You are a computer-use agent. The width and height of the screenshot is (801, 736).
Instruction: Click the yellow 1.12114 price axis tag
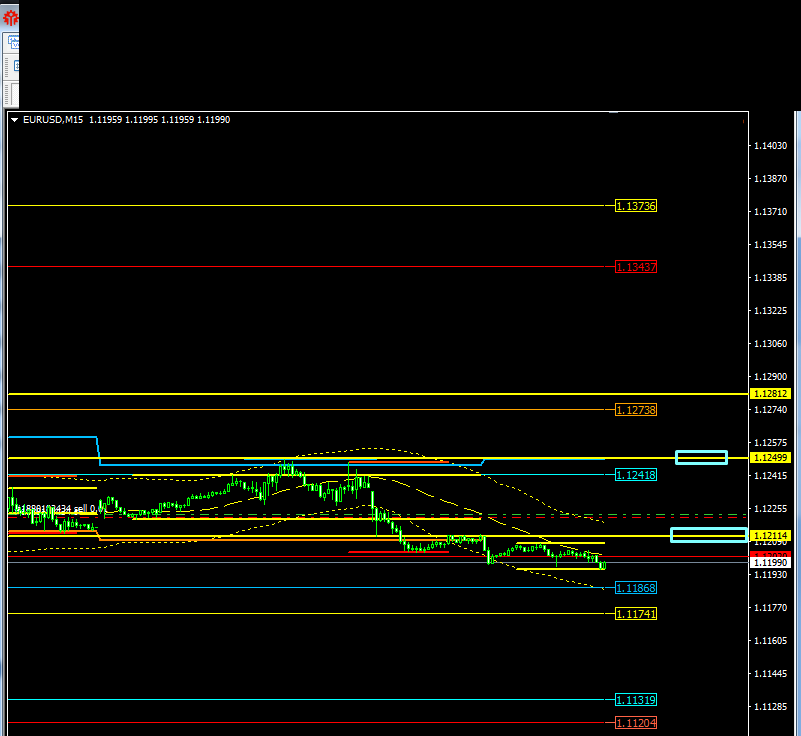click(770, 535)
